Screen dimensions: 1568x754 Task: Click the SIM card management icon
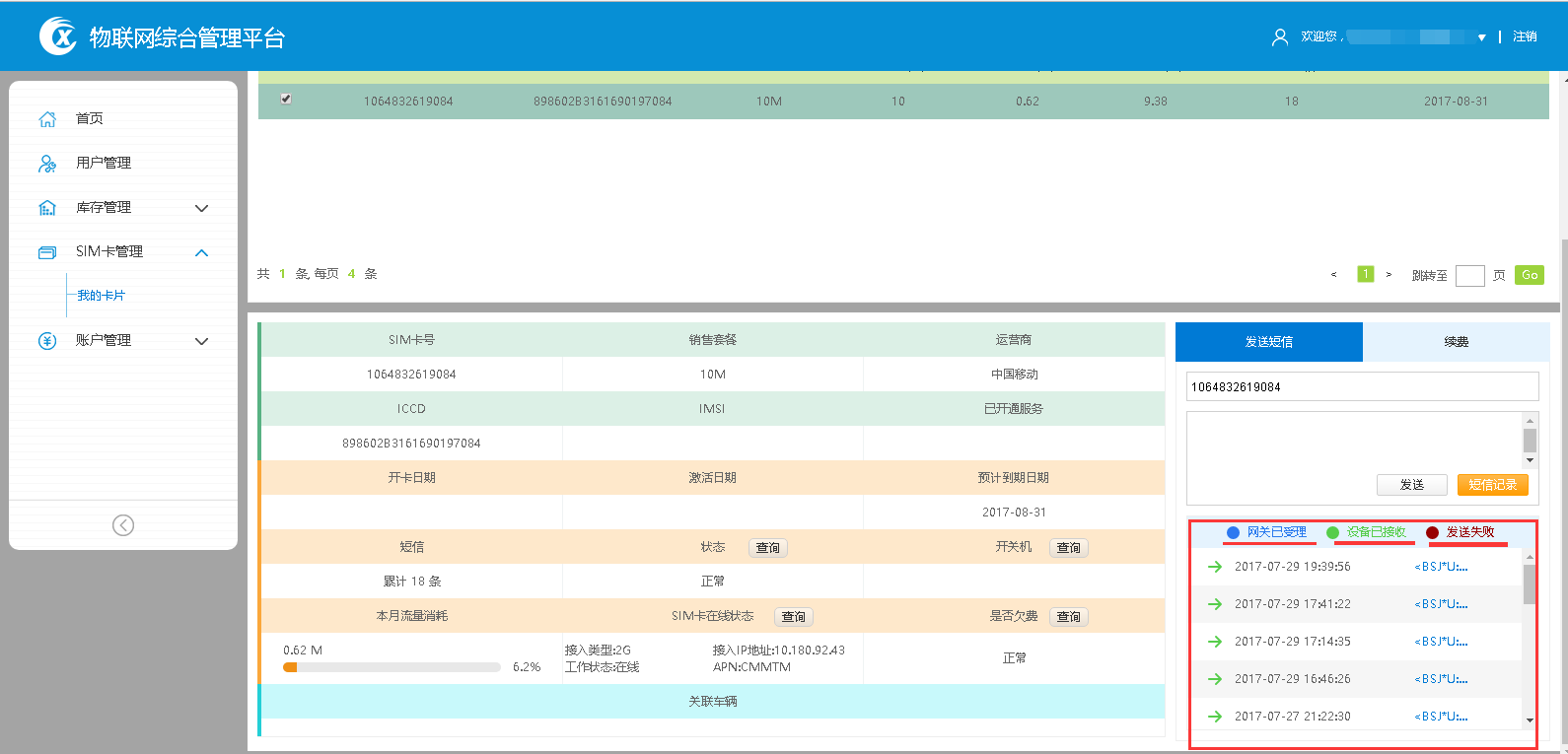coord(47,252)
